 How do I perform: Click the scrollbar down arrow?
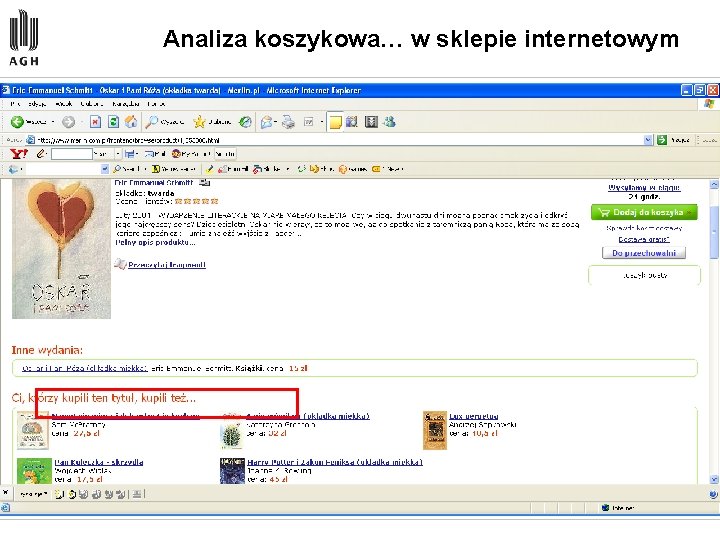point(714,479)
